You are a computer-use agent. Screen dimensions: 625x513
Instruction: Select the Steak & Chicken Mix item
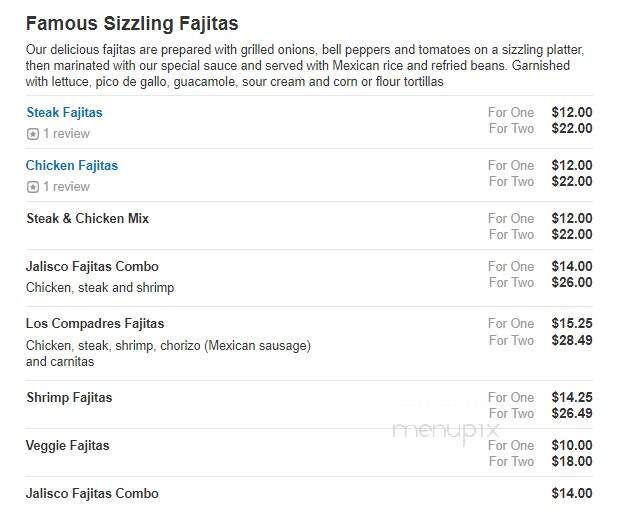point(88,218)
